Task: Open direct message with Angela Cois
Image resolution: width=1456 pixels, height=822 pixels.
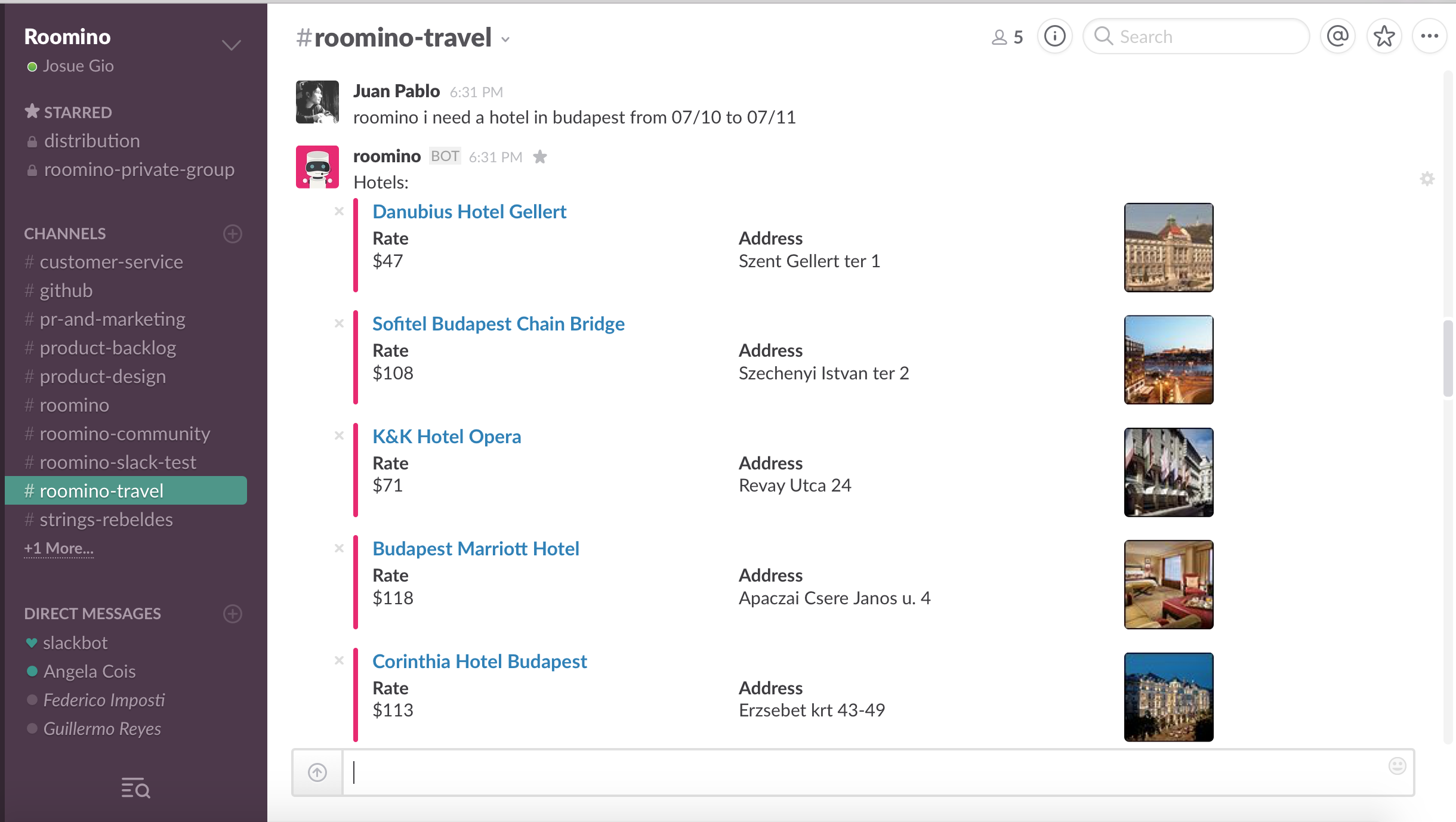Action: coord(90,671)
